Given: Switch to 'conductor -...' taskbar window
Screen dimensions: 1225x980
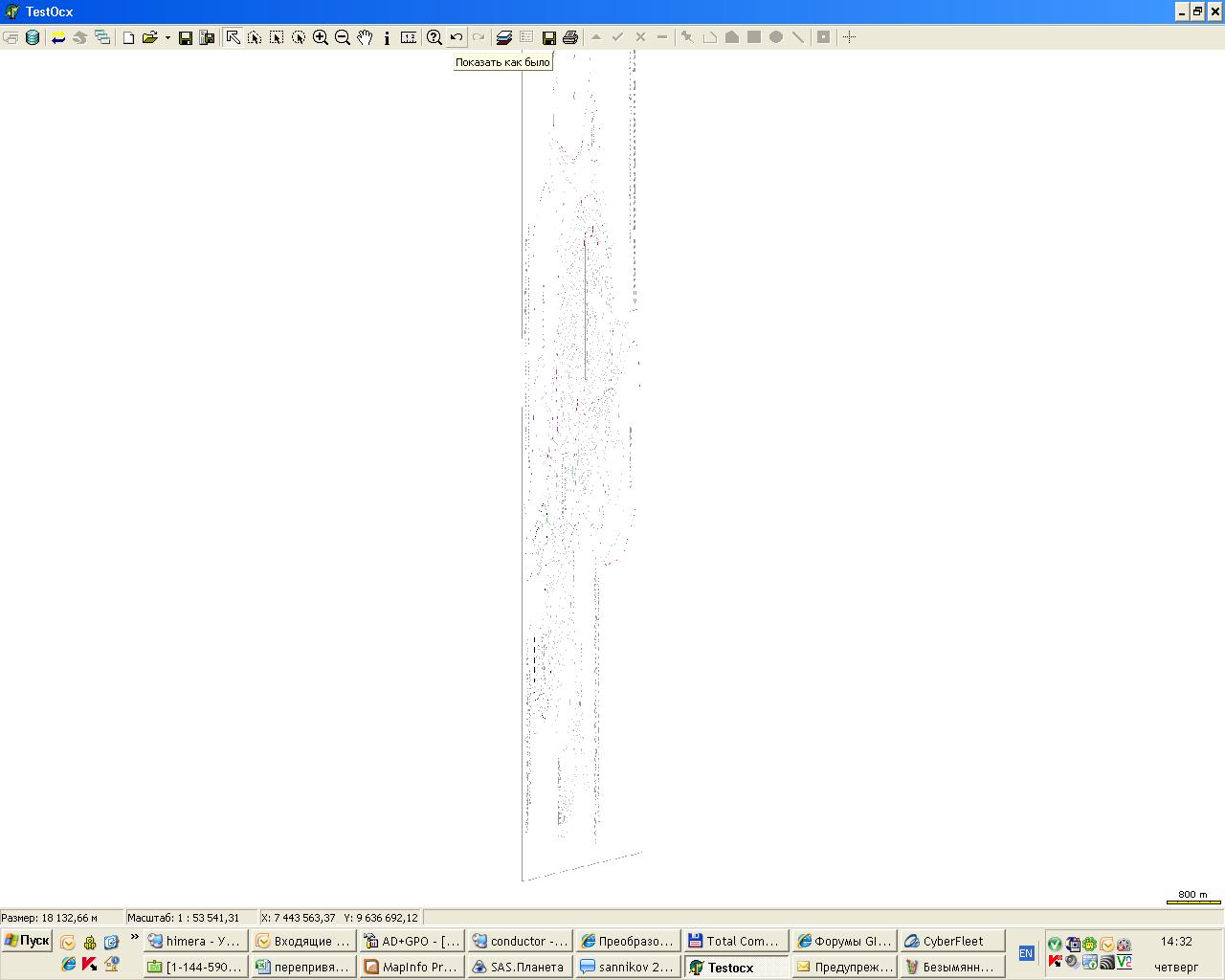Looking at the screenshot, I should (x=520, y=941).
